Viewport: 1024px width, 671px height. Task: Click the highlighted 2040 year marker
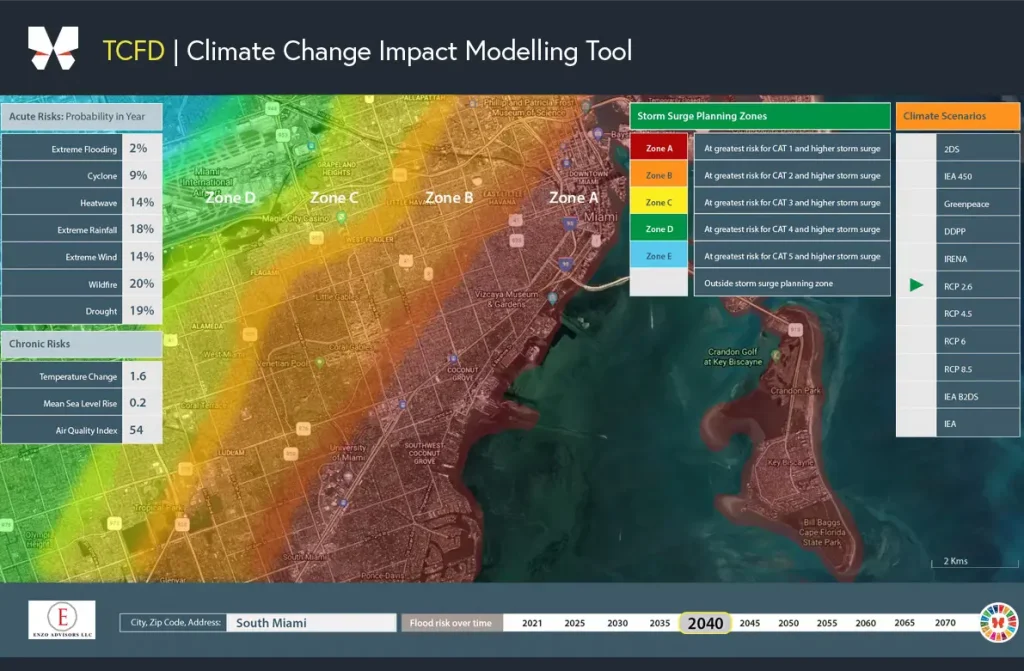click(x=705, y=623)
